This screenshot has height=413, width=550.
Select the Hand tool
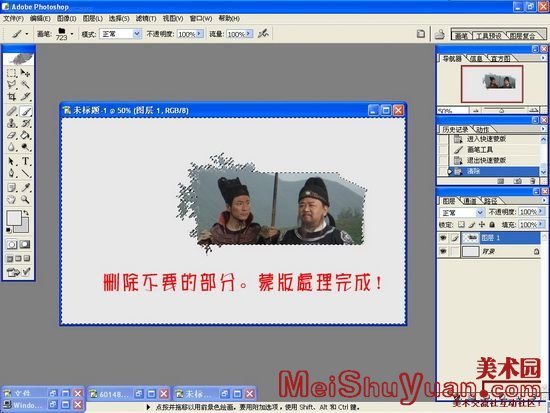point(12,200)
